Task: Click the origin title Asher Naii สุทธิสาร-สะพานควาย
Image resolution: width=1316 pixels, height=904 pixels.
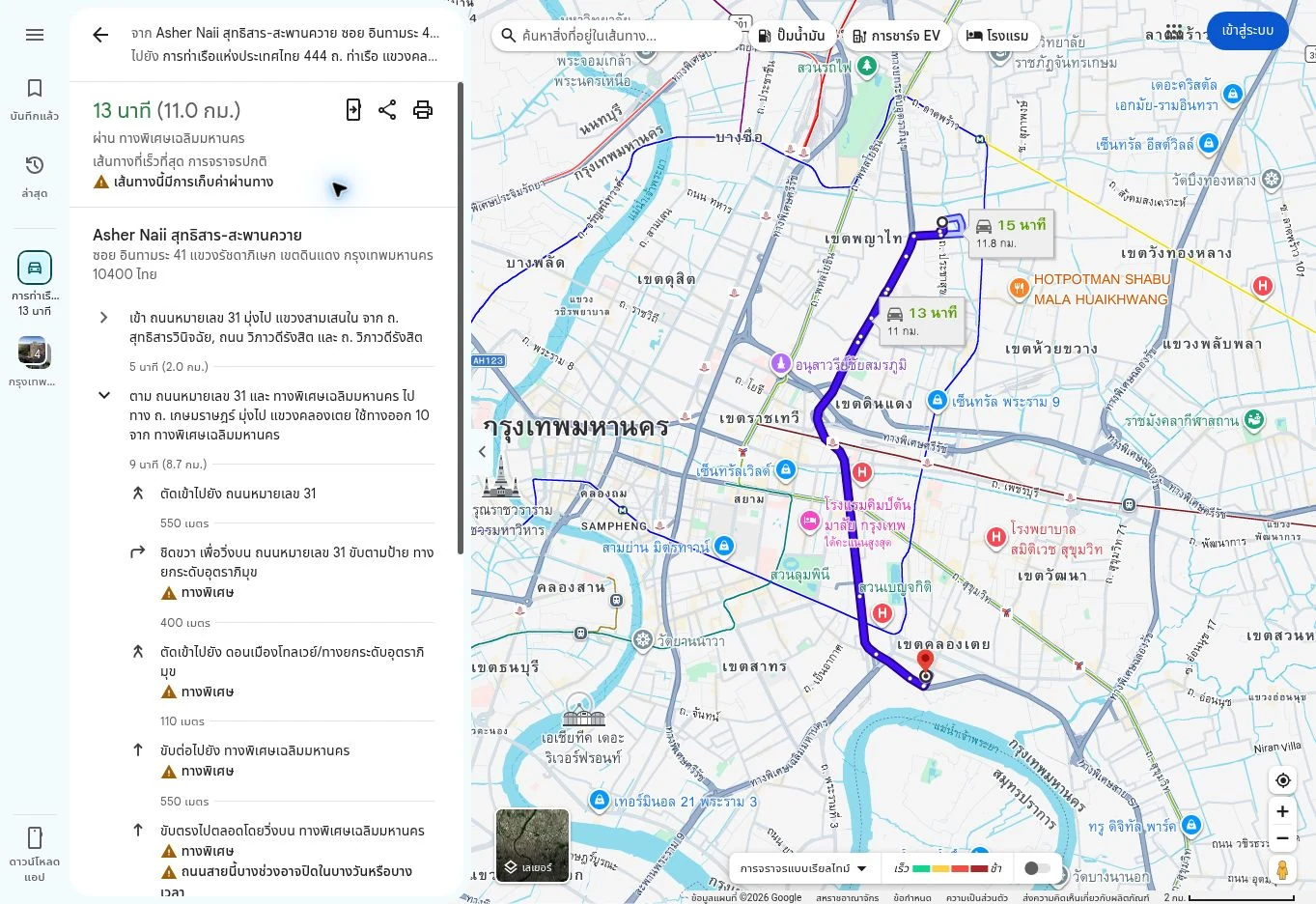Action: pos(197,235)
